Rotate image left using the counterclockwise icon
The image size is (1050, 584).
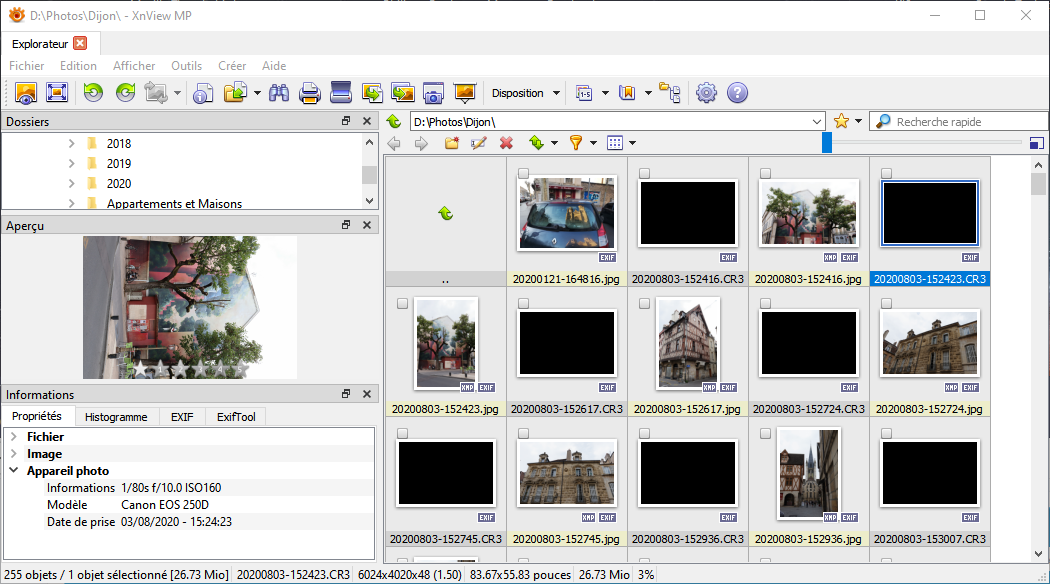(93, 93)
